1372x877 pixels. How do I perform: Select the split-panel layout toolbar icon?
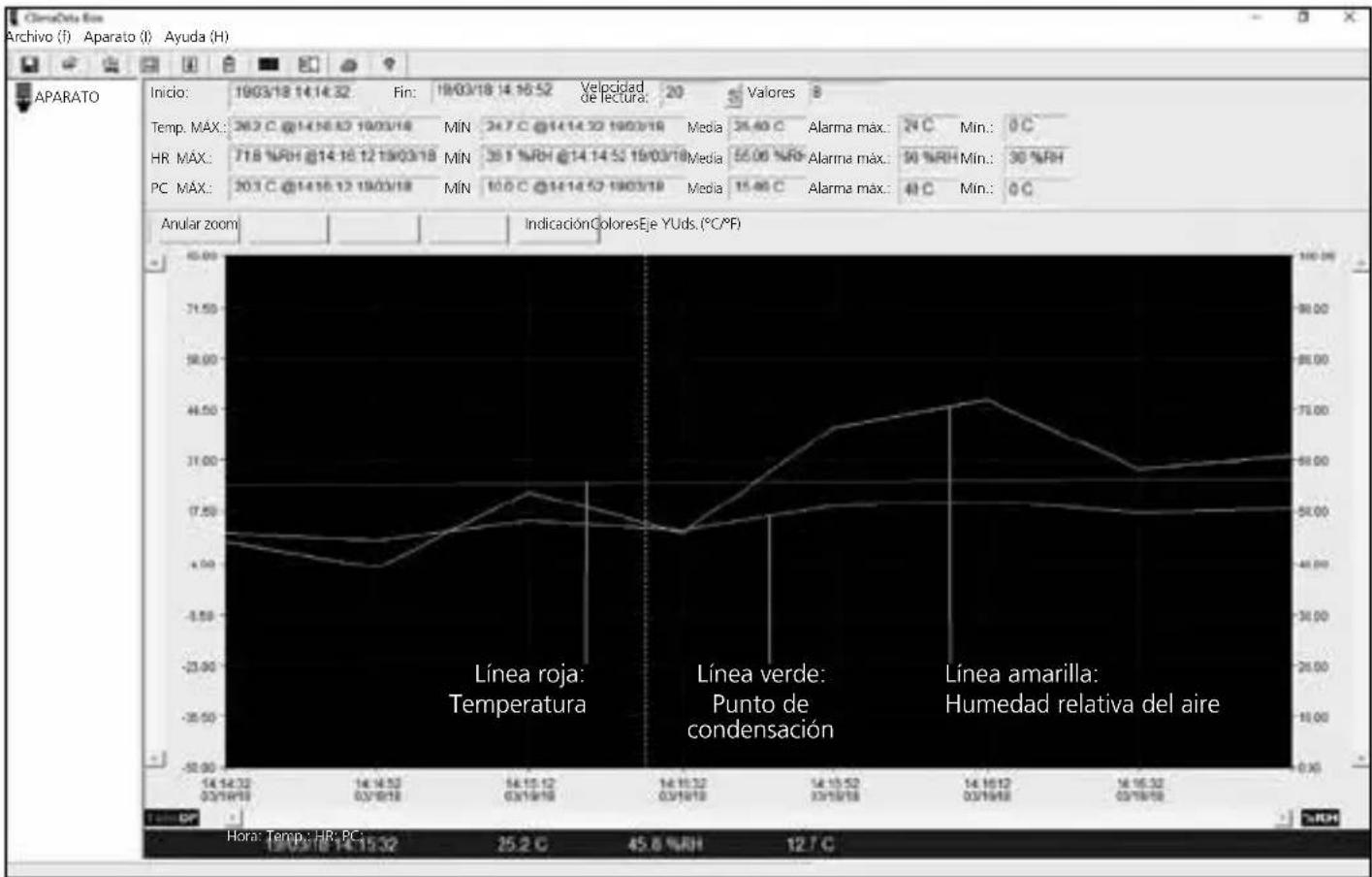point(308,64)
